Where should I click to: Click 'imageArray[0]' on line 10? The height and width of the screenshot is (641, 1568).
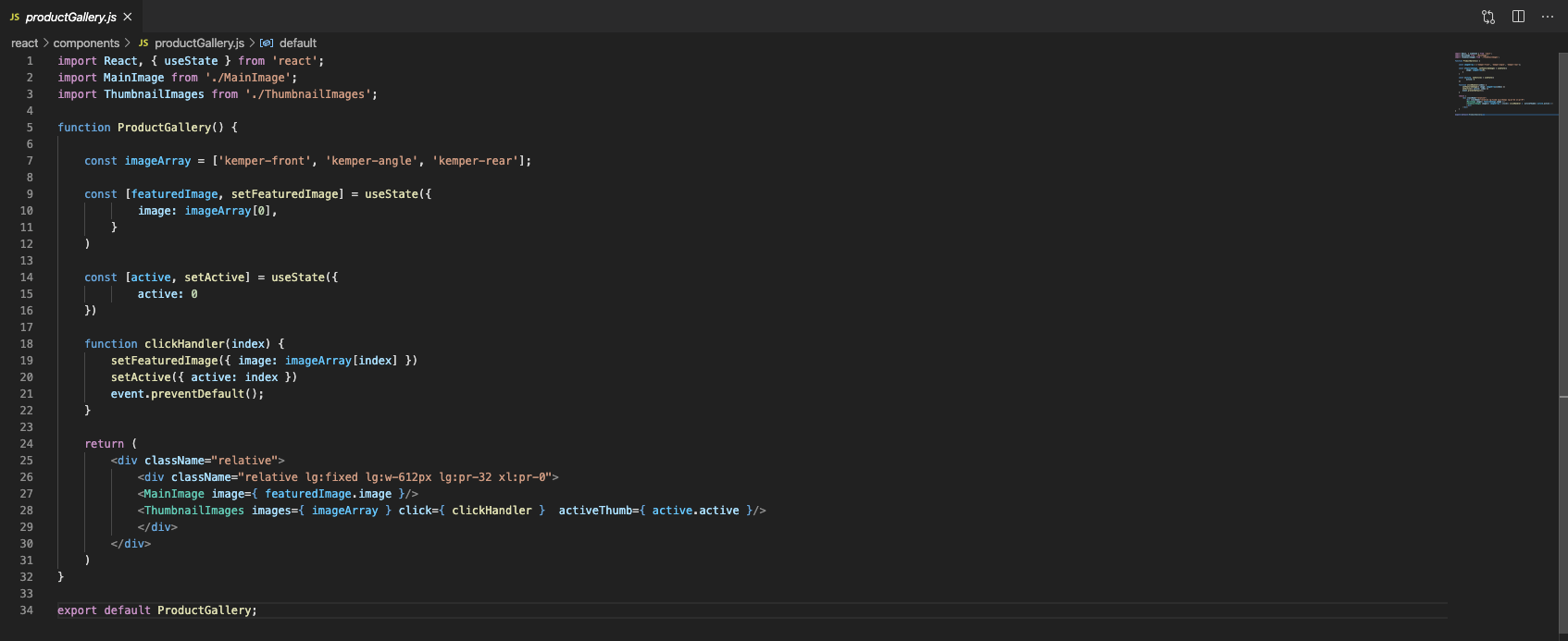pos(228,211)
